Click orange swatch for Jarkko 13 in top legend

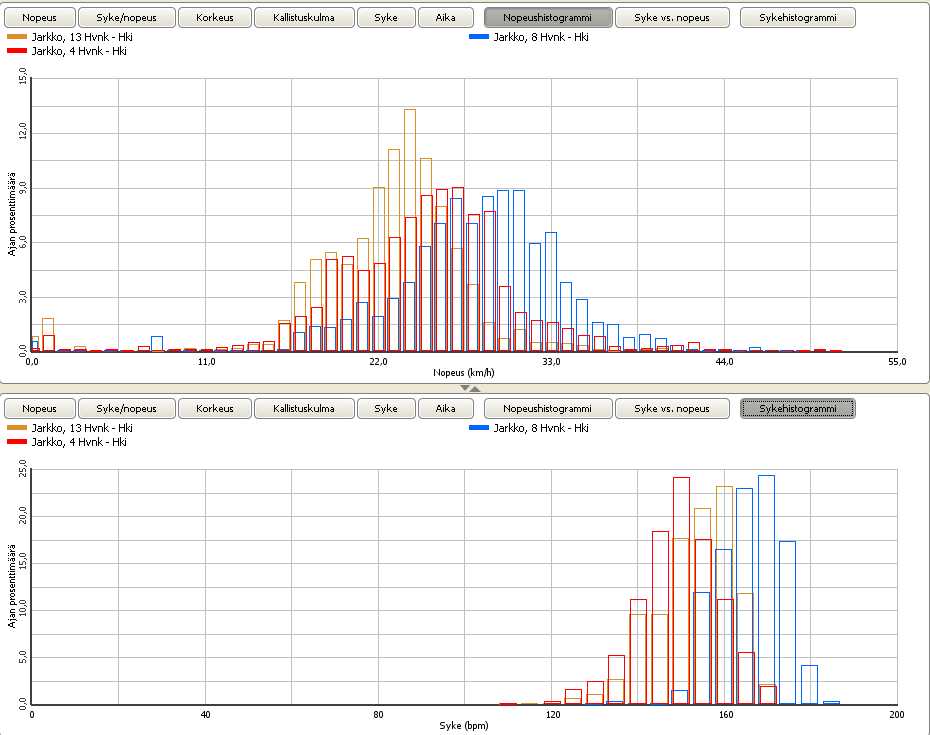[18, 36]
